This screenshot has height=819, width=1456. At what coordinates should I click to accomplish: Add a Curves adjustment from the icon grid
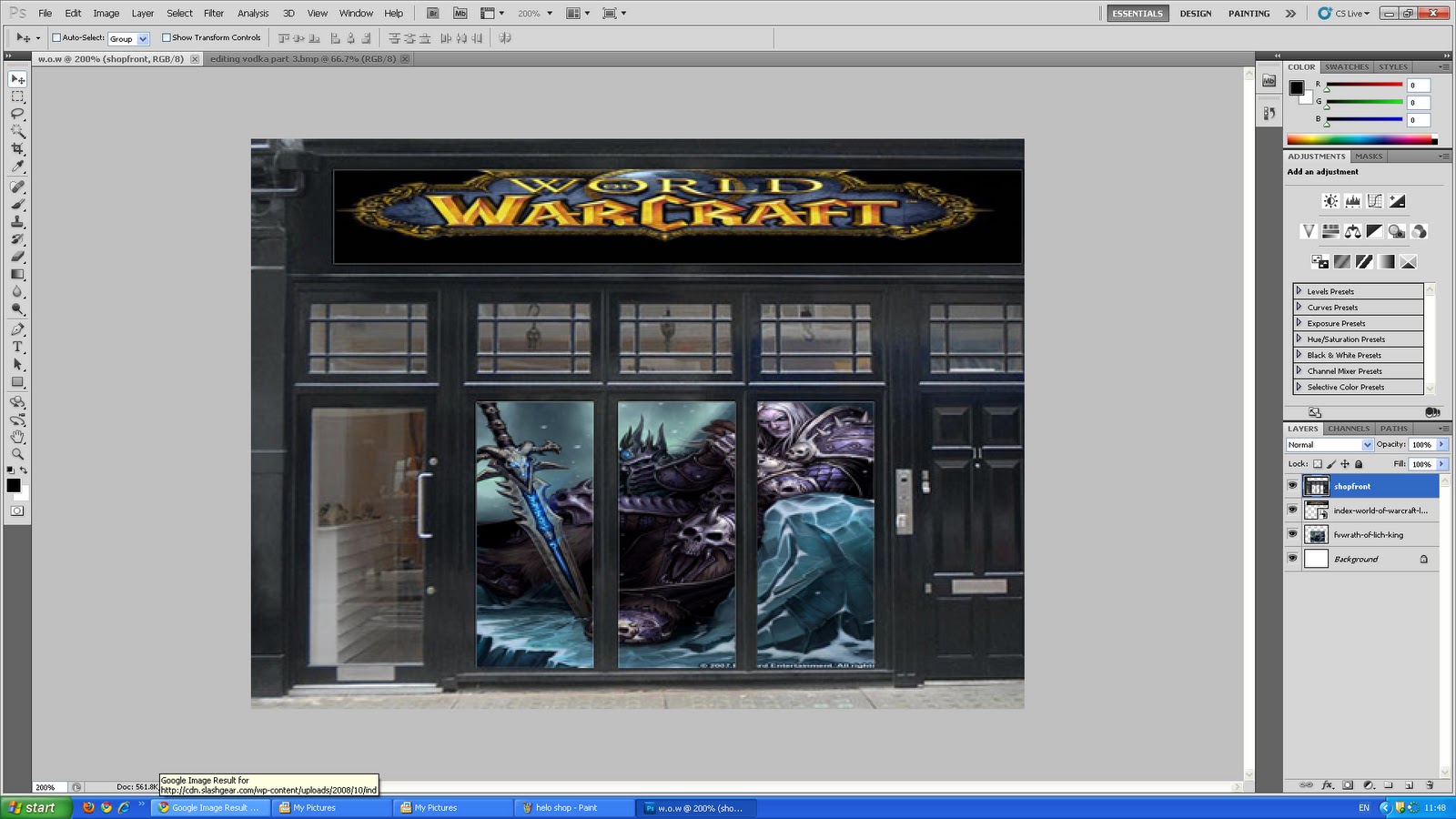pos(1375,201)
